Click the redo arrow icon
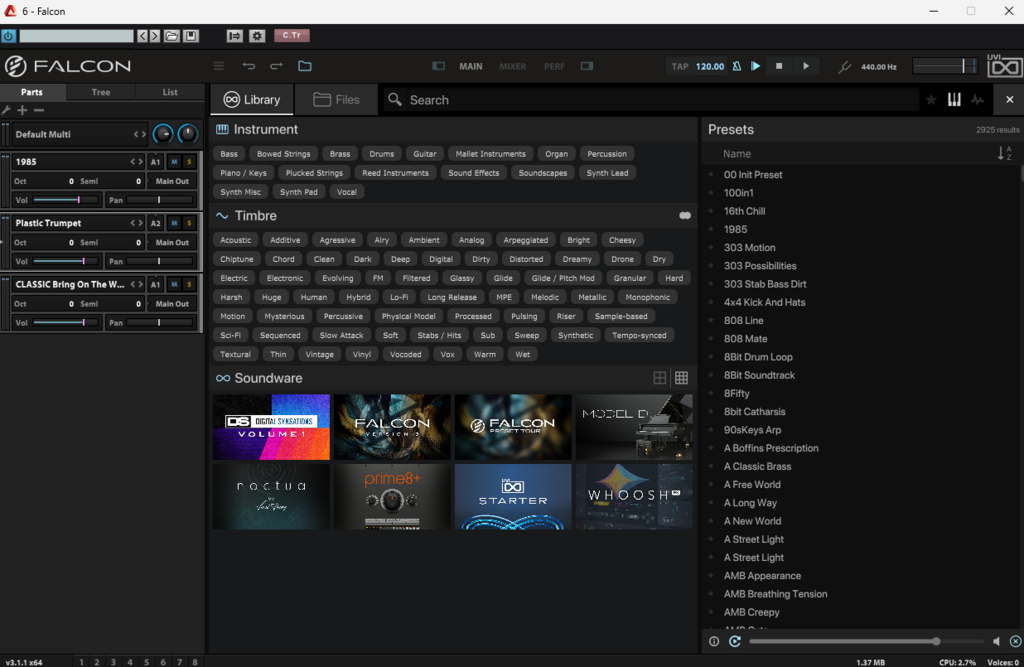Viewport: 1024px width, 667px height. (x=276, y=66)
